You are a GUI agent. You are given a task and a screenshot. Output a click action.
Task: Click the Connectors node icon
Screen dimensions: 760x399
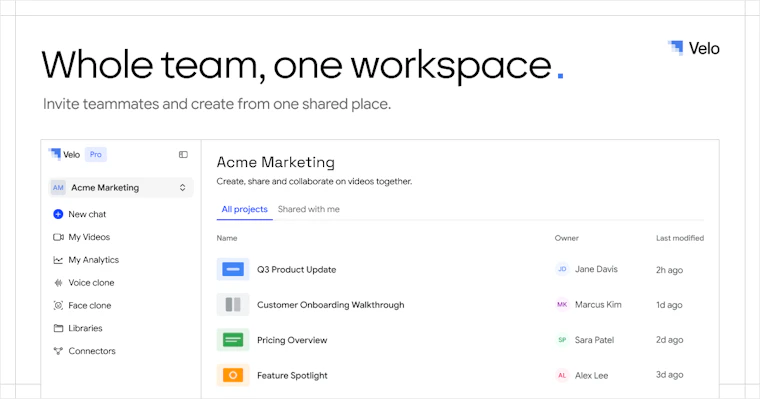point(58,351)
